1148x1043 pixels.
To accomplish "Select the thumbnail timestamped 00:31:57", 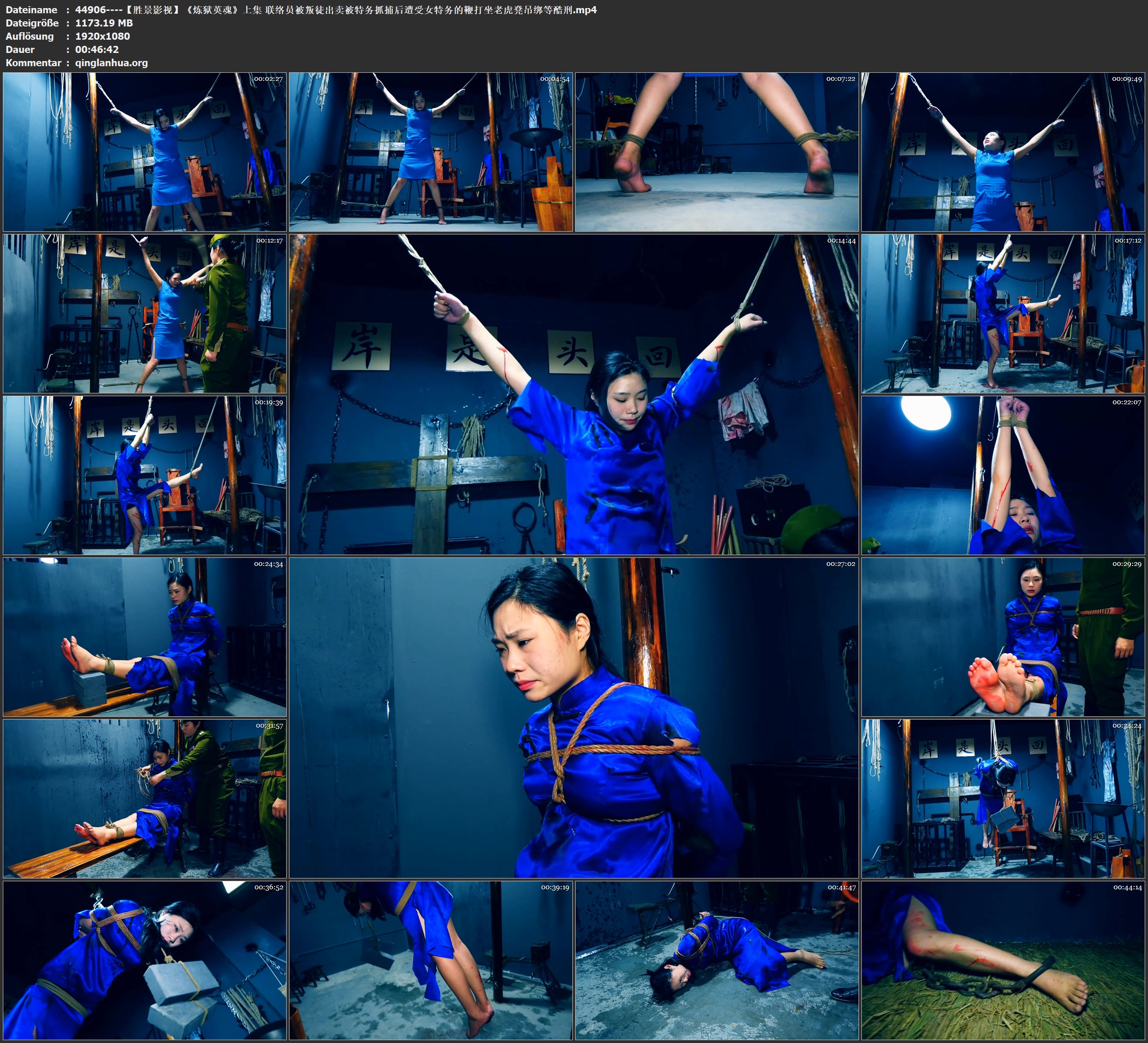I will pos(145,798).
